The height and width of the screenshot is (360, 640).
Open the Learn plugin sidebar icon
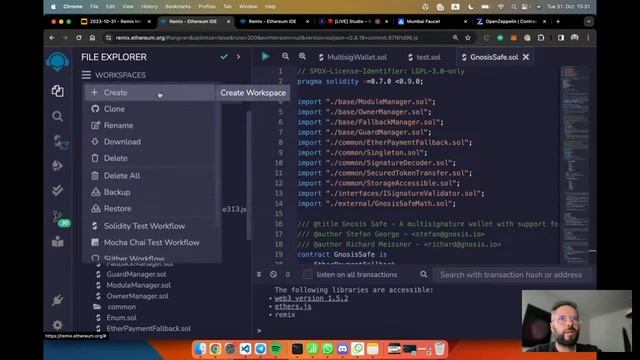click(x=58, y=242)
